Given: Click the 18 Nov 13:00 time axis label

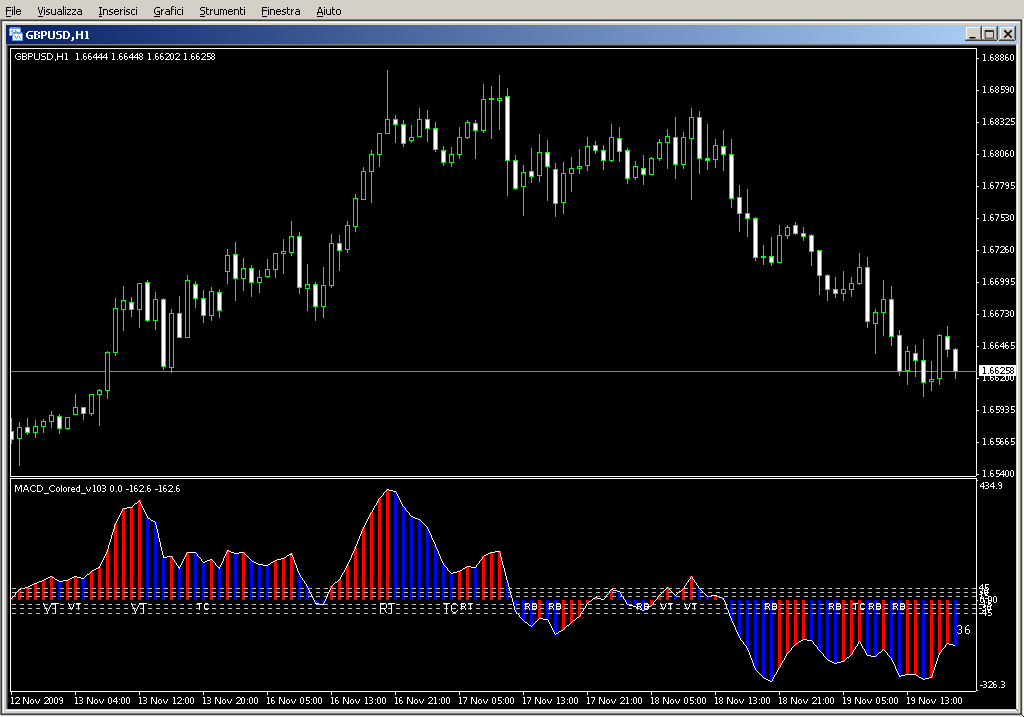Looking at the screenshot, I should [742, 701].
